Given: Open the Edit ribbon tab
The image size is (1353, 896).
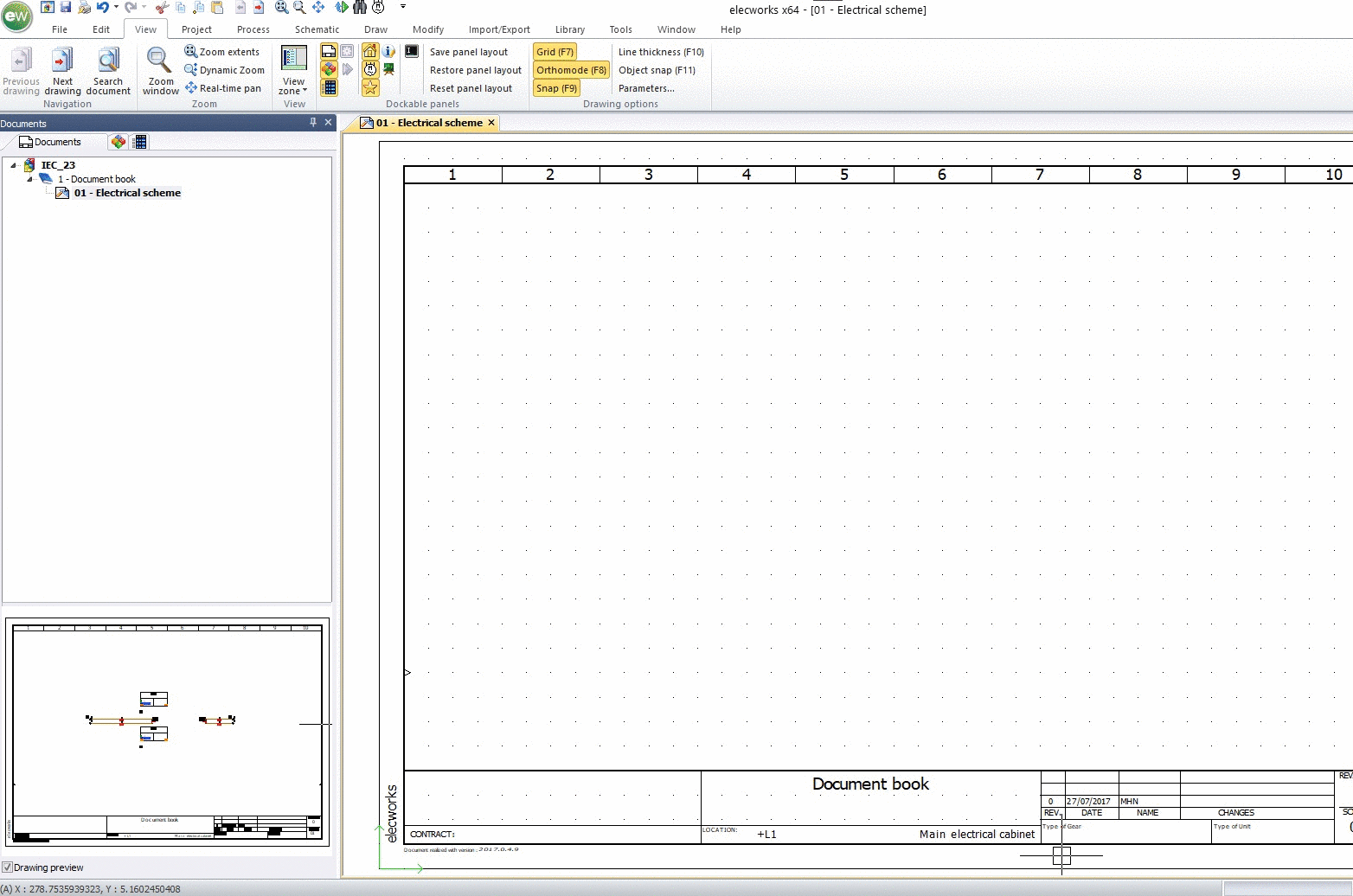Looking at the screenshot, I should click(101, 29).
